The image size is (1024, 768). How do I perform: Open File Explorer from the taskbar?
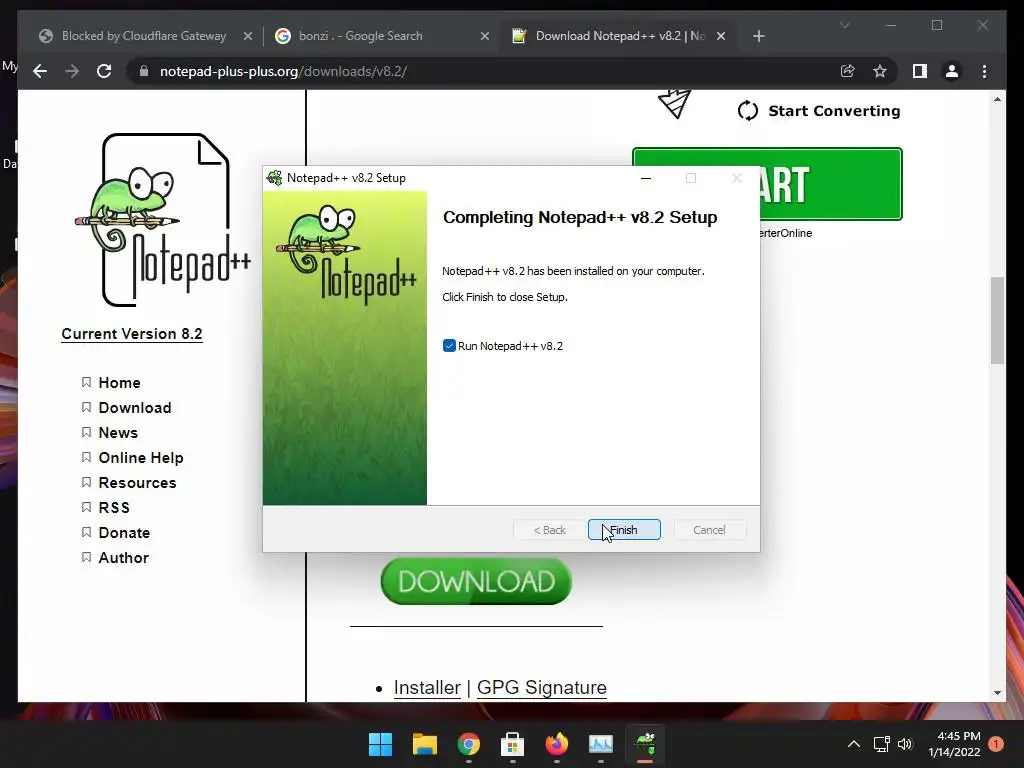pos(424,744)
